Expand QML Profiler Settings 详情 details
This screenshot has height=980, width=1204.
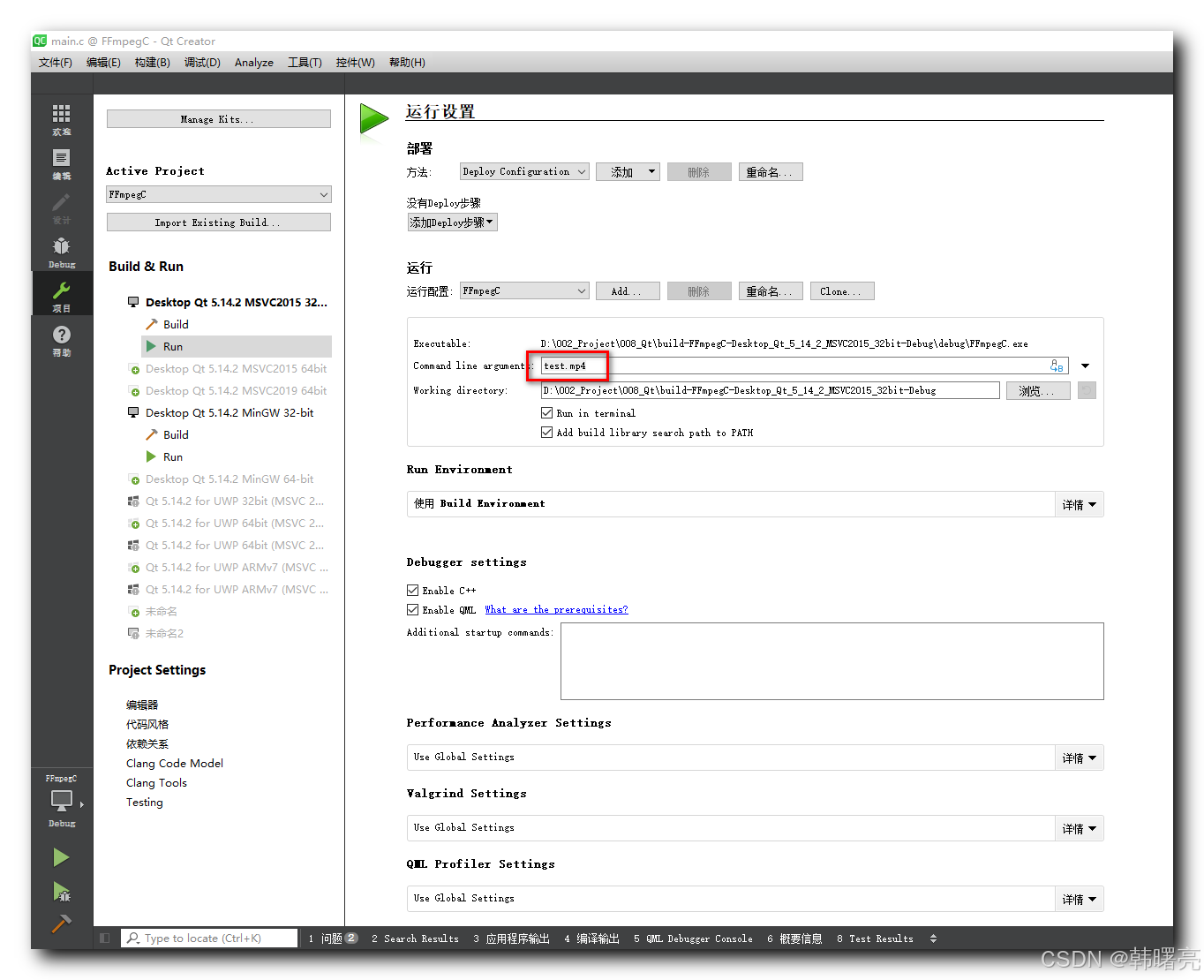point(1079,899)
